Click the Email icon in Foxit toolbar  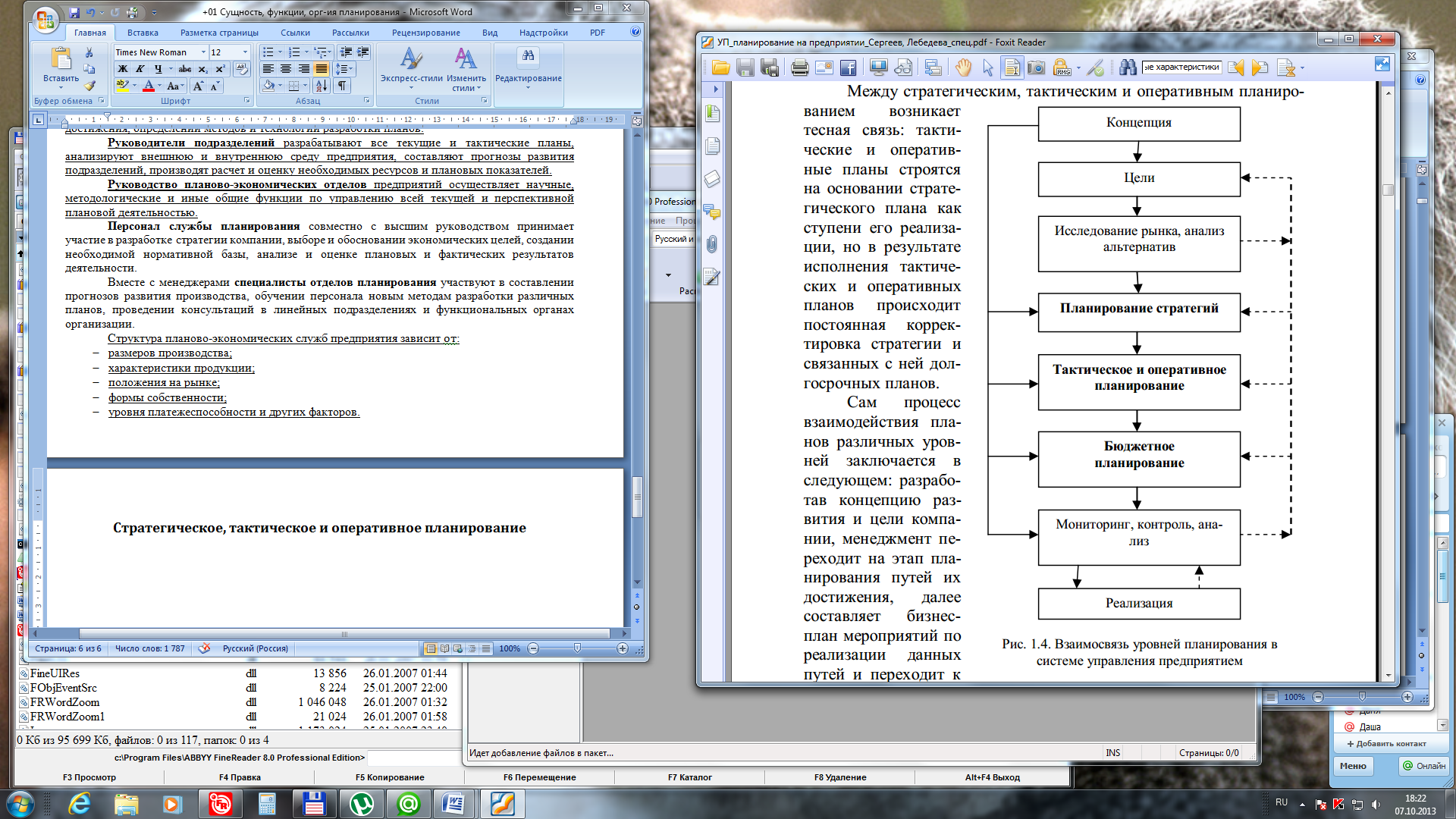[824, 68]
